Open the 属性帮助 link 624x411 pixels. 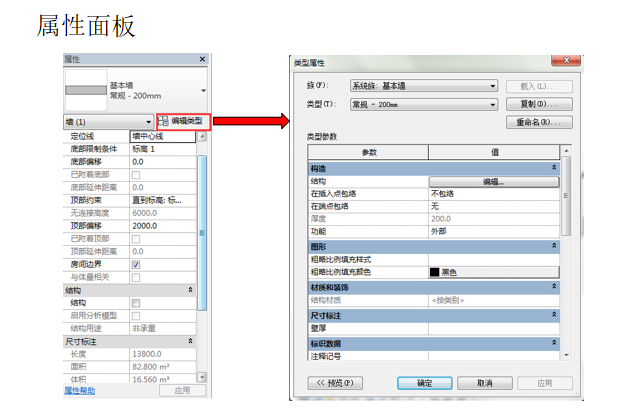[80, 390]
